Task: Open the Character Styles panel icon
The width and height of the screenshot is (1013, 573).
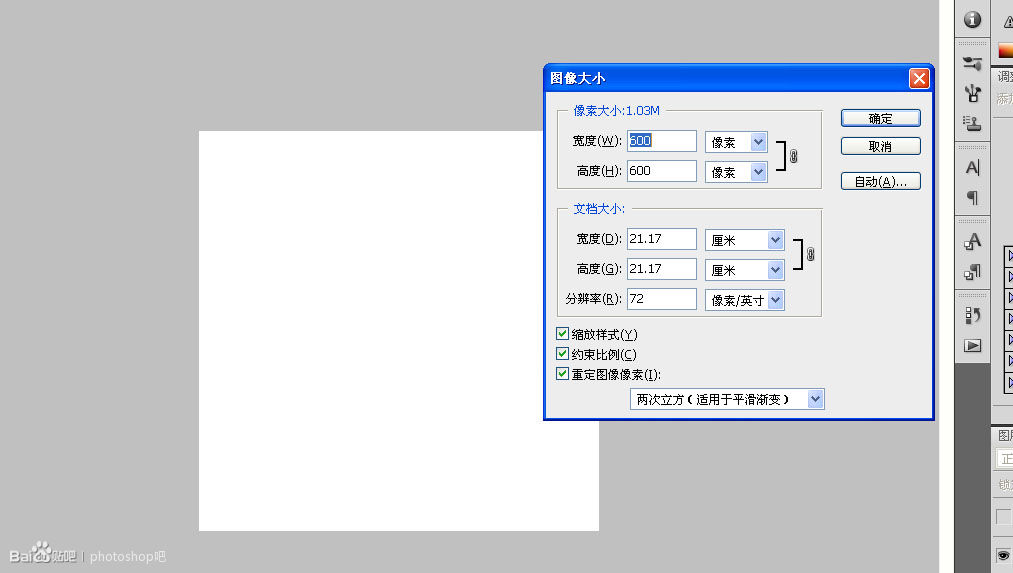Action: click(x=972, y=242)
